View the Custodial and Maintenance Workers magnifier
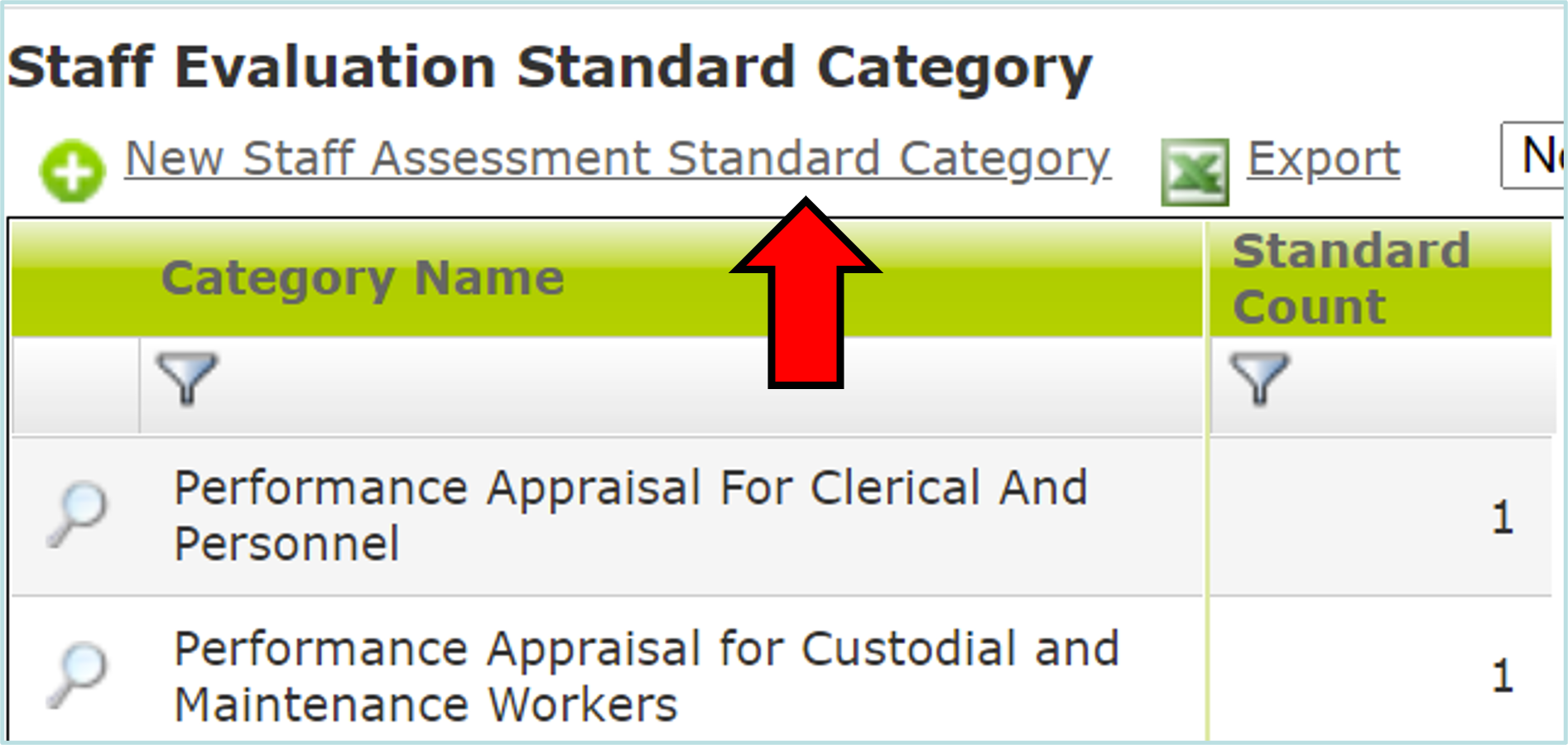 click(x=76, y=675)
